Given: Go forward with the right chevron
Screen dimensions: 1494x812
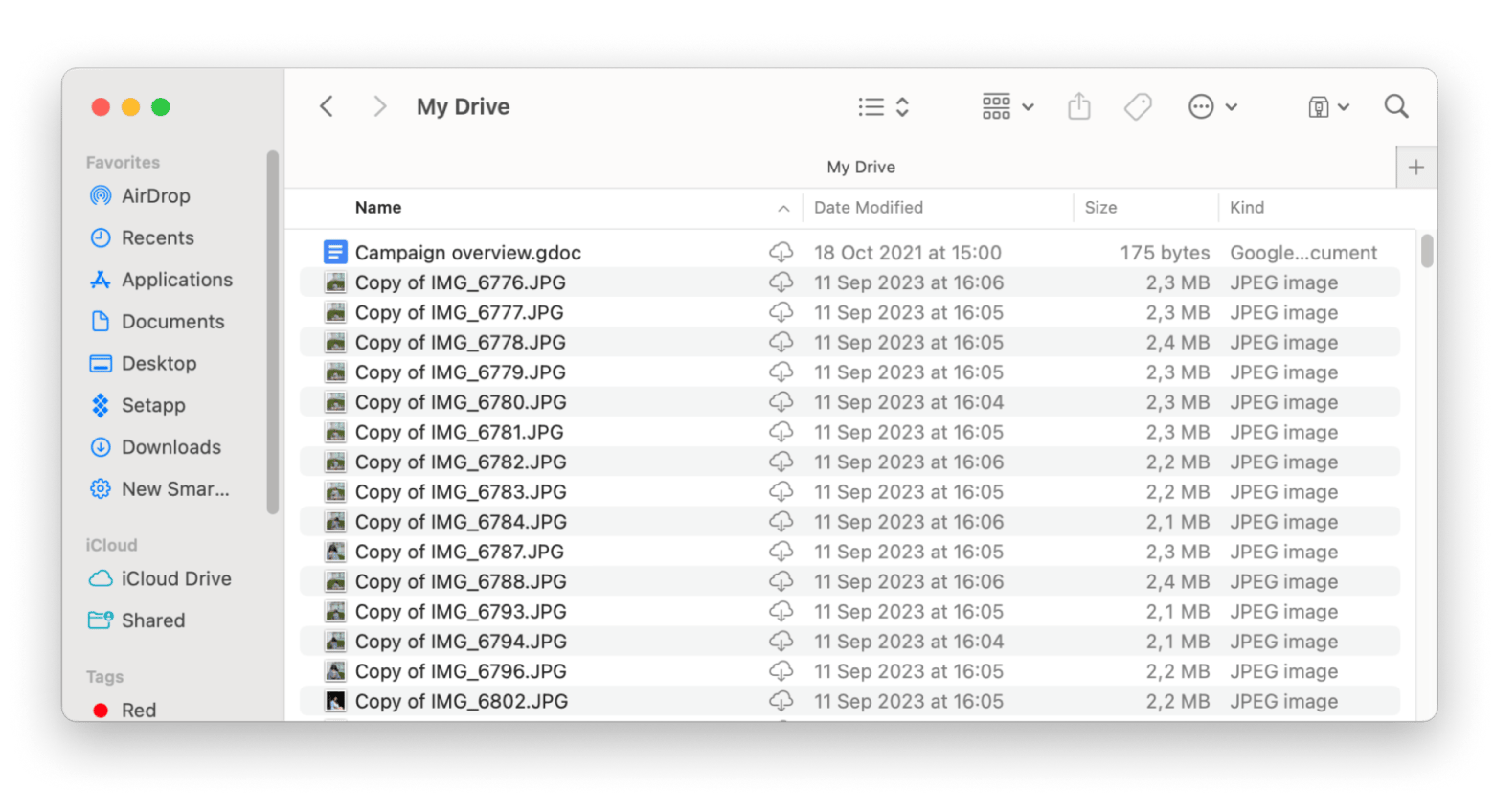Looking at the screenshot, I should click(x=379, y=106).
